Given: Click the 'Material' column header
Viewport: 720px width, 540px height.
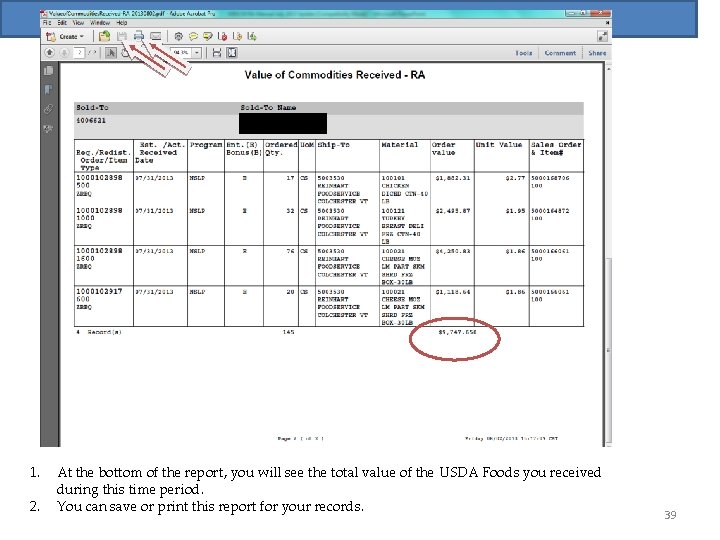Looking at the screenshot, I should (399, 145).
